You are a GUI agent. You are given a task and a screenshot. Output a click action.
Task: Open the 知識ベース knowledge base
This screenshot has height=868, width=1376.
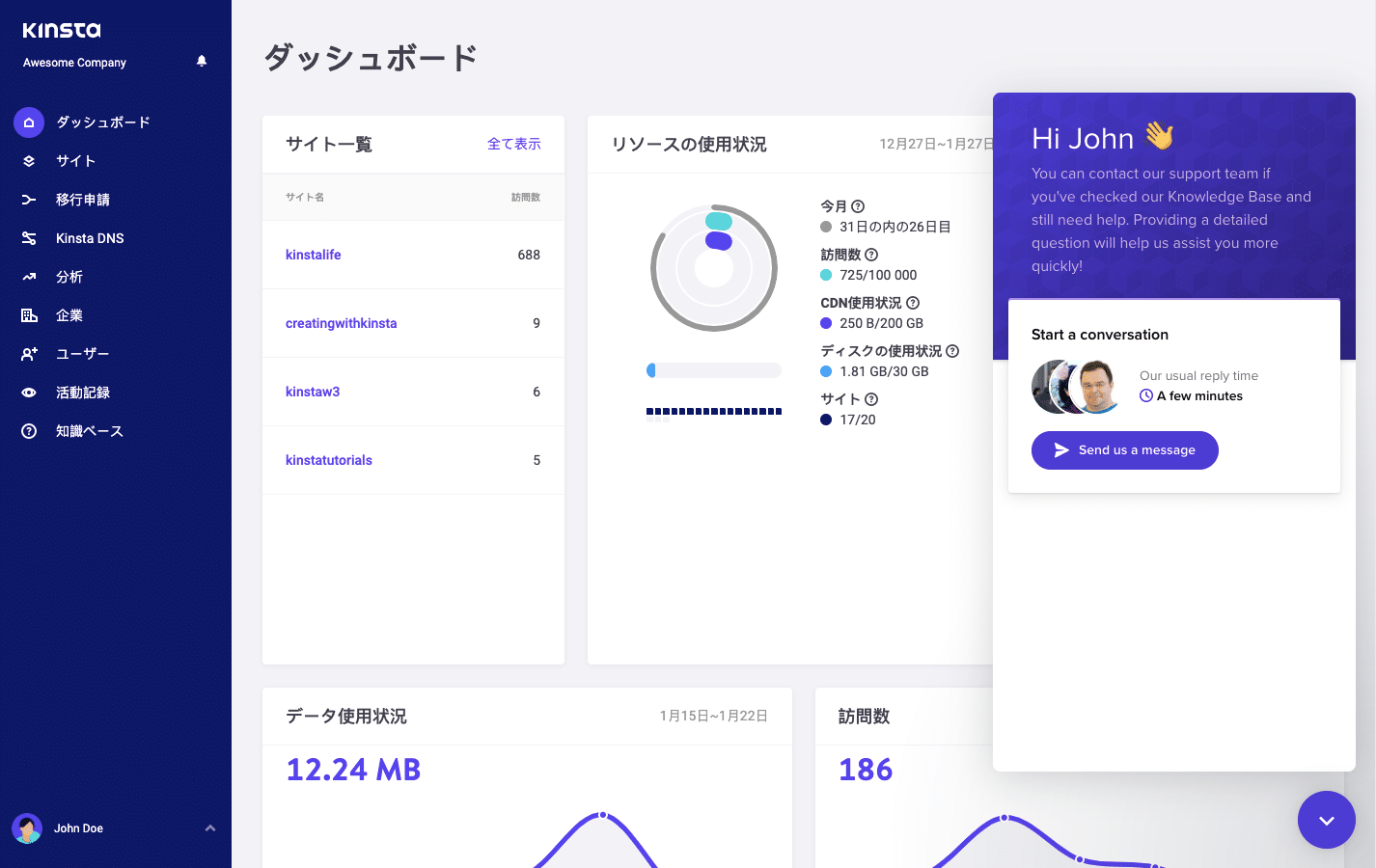[x=29, y=431]
